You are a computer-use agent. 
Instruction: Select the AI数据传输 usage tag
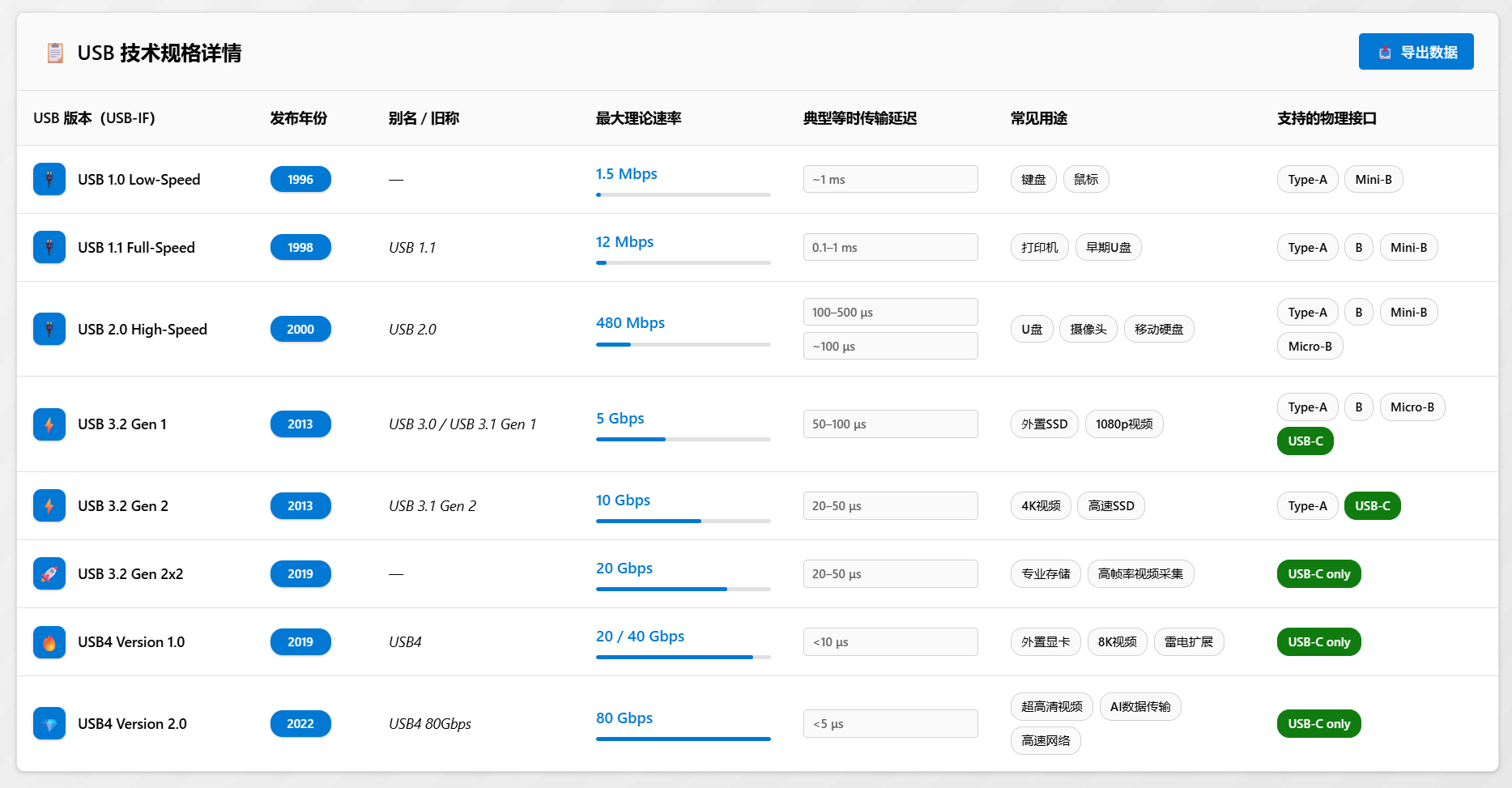[x=1140, y=706]
